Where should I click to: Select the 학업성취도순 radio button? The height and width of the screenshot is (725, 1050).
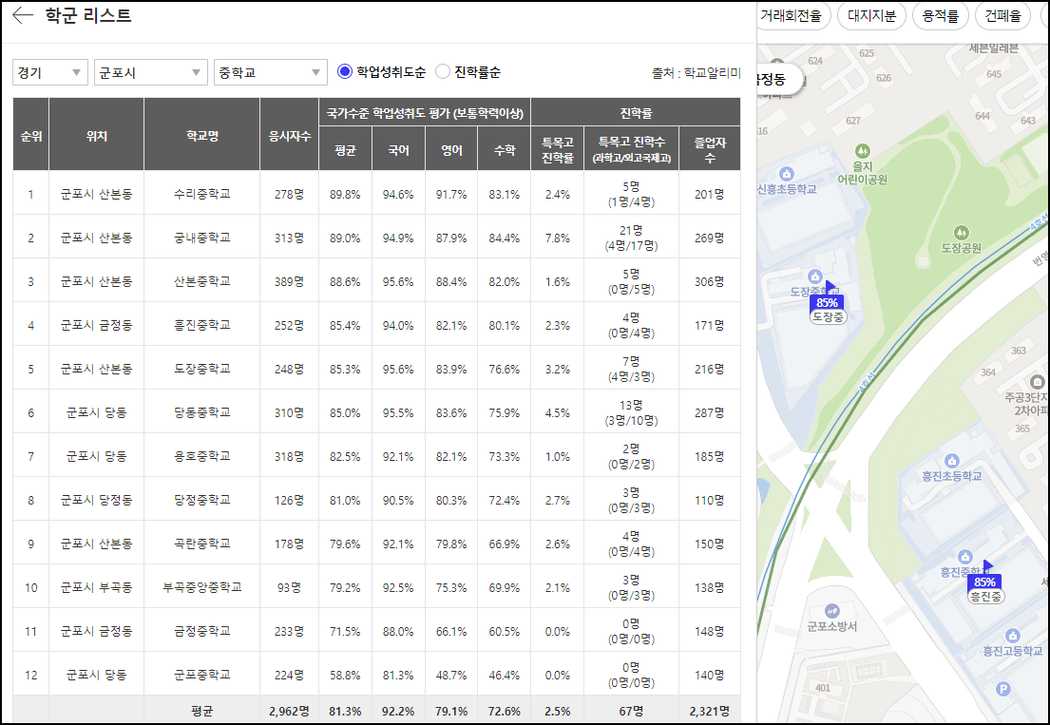344,72
